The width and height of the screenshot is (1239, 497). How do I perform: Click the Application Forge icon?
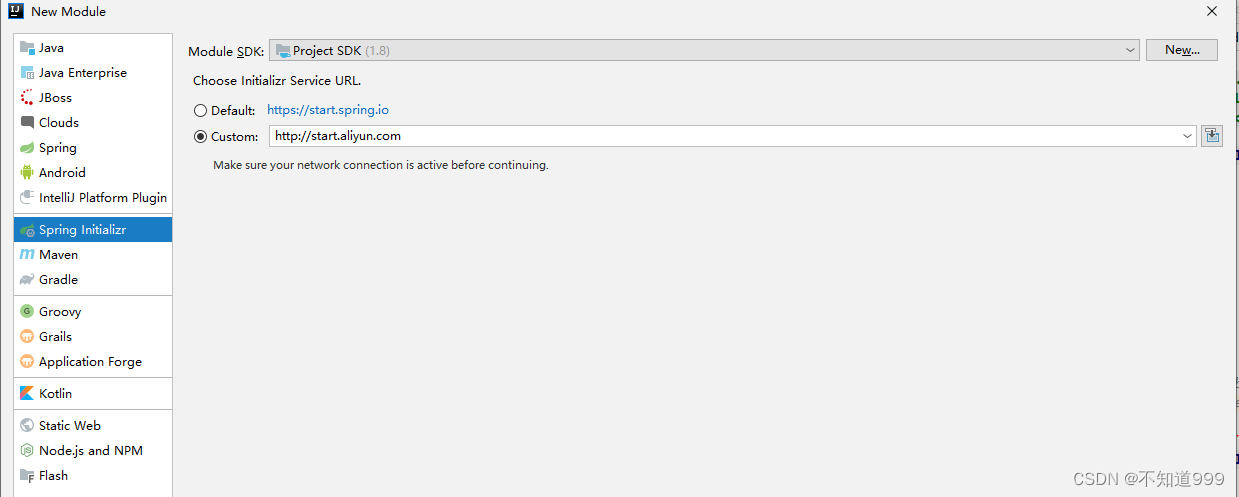[x=27, y=362]
